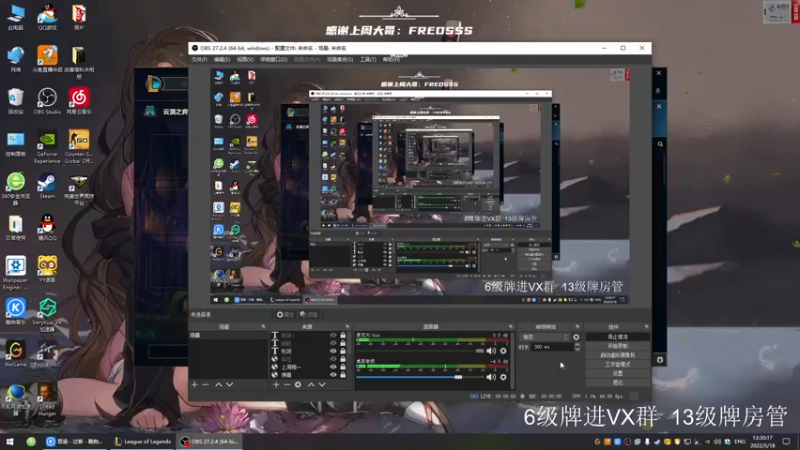Open the 场景集合(S) menu in OBS

tap(340, 60)
